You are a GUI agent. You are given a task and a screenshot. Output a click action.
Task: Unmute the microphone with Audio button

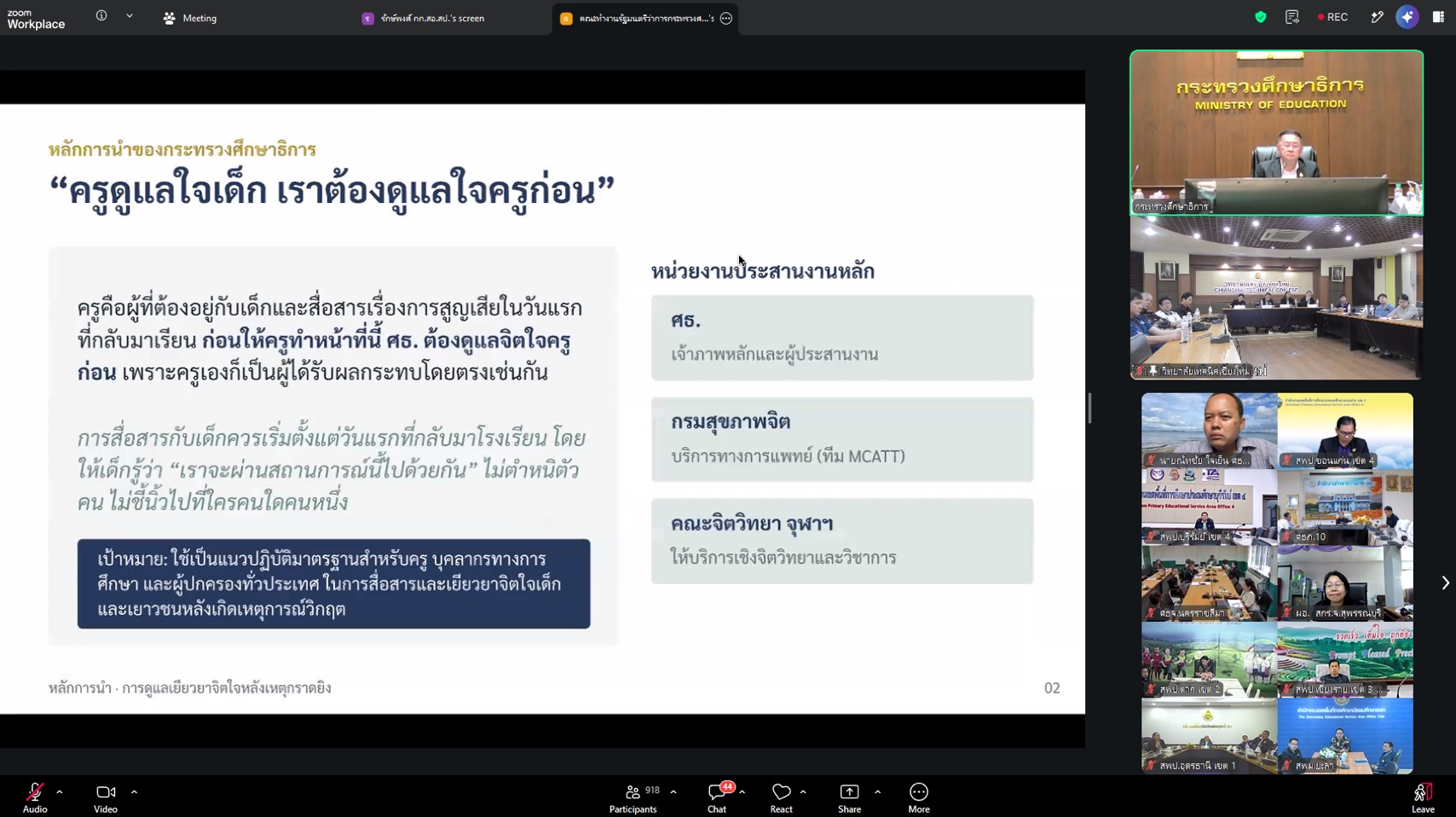(x=35, y=797)
